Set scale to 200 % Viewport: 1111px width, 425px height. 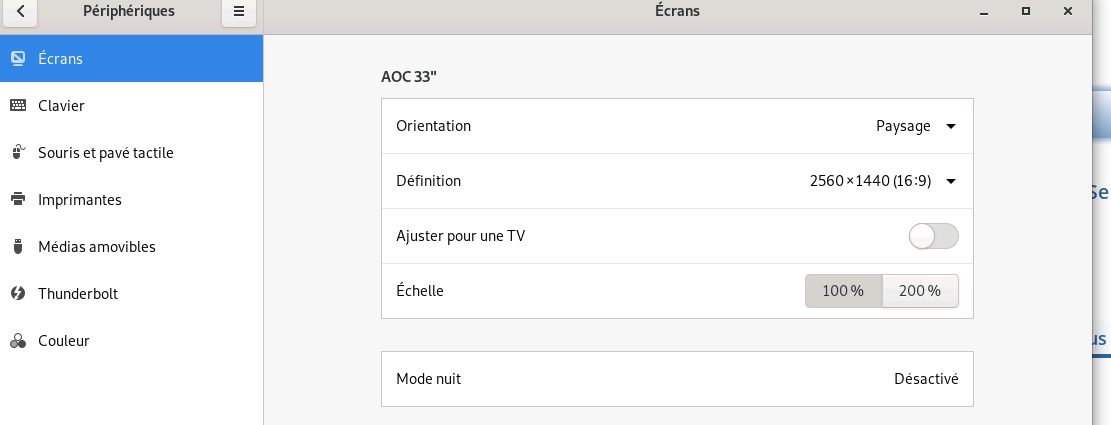[920, 291]
